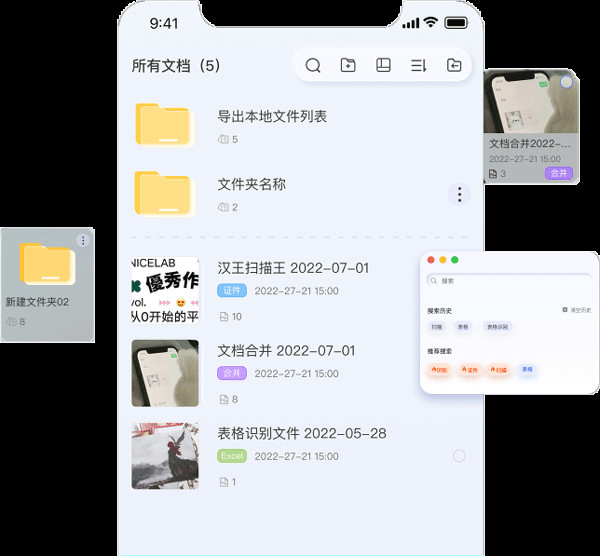This screenshot has width=600, height=556.
Task: Click the page count icon under 表格识别文件
Action: [x=224, y=482]
